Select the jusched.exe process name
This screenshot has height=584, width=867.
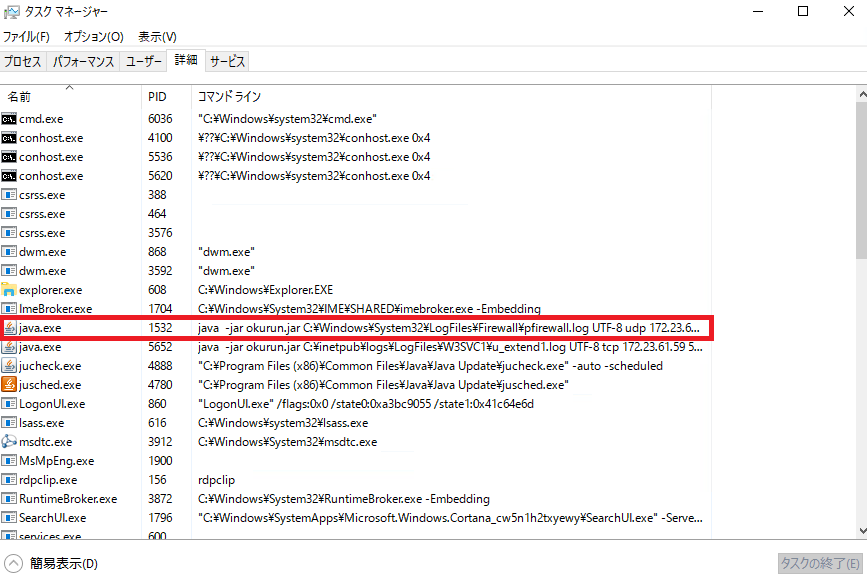(50, 385)
